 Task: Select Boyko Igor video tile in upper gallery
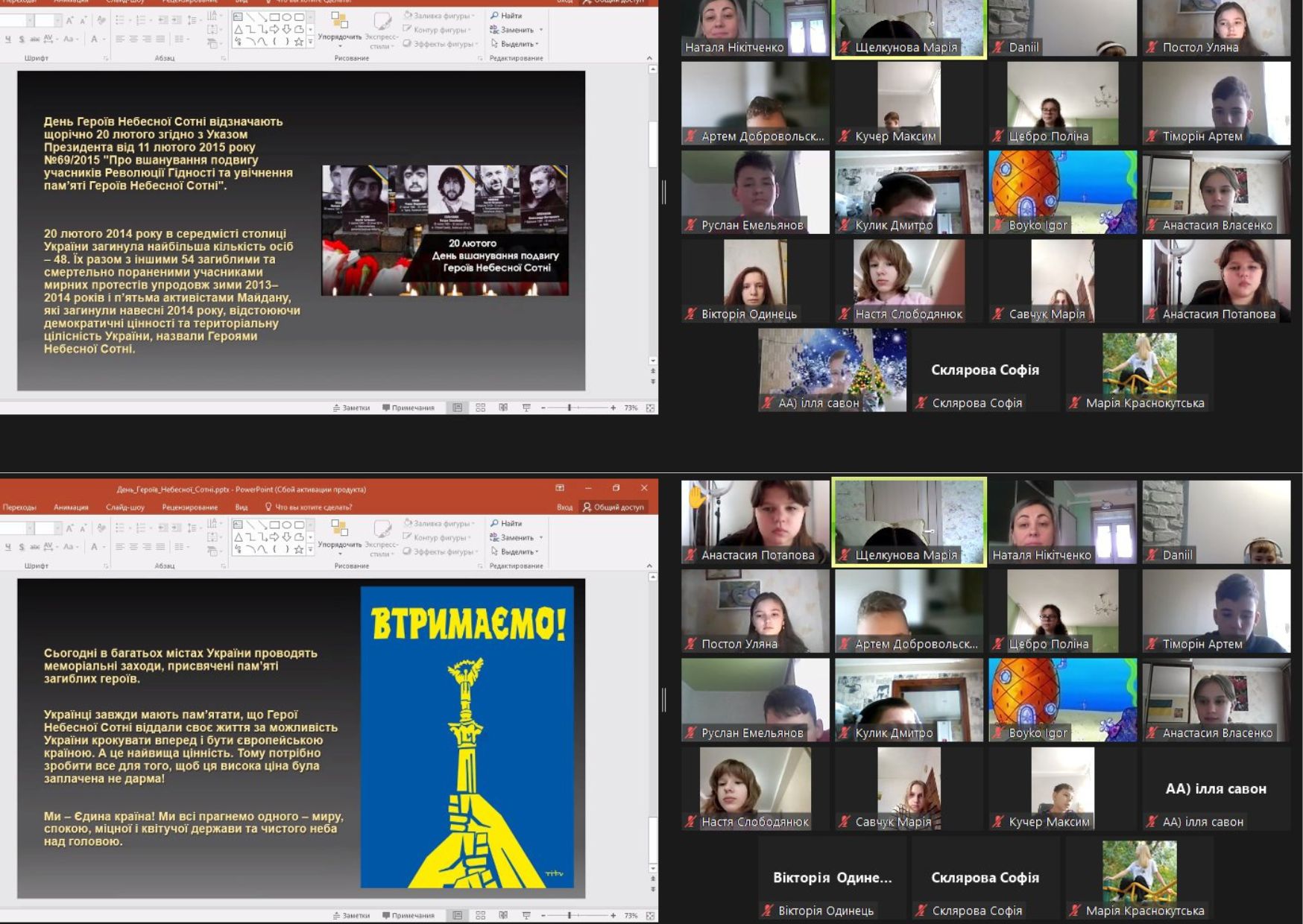click(x=1062, y=192)
